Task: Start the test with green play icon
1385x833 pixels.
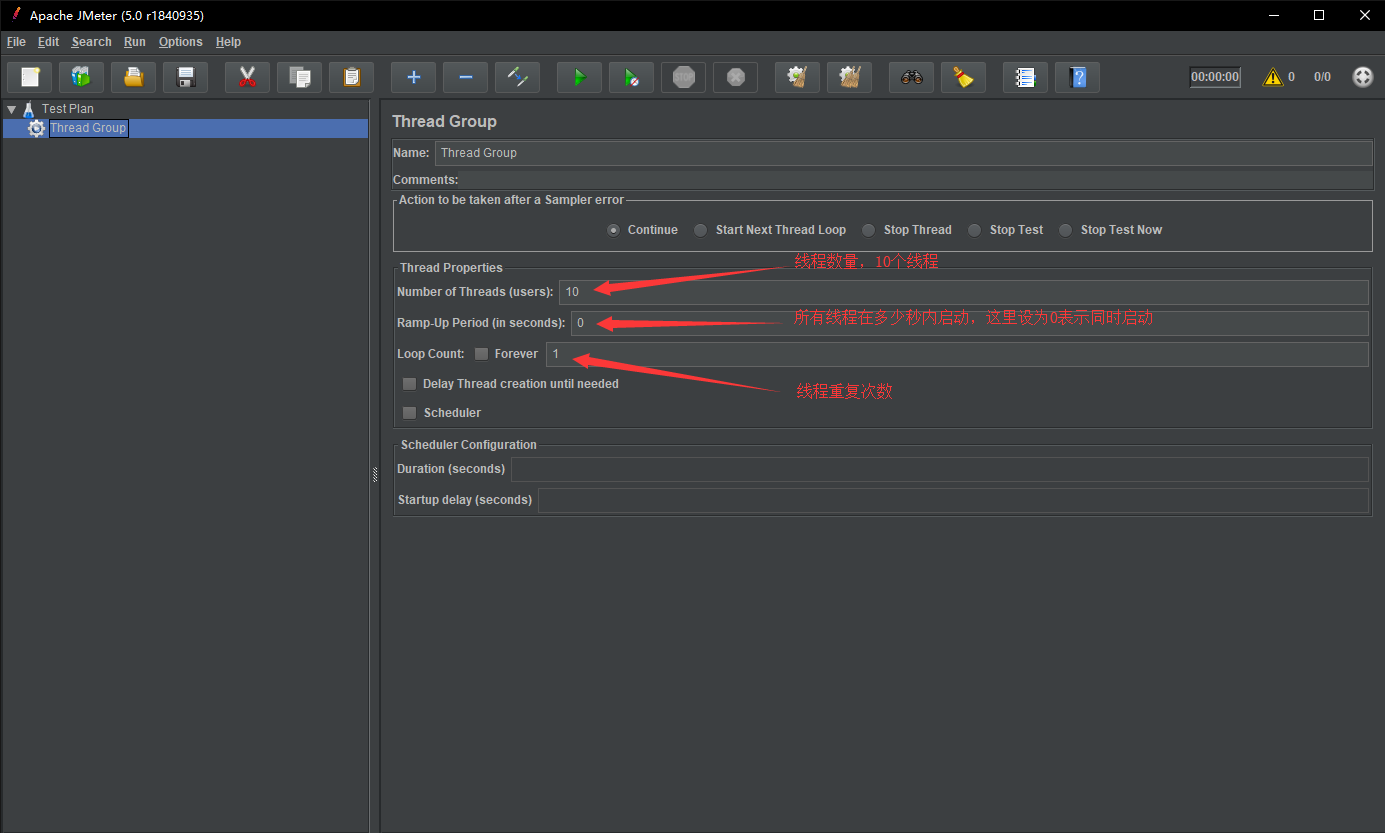Action: [580, 77]
